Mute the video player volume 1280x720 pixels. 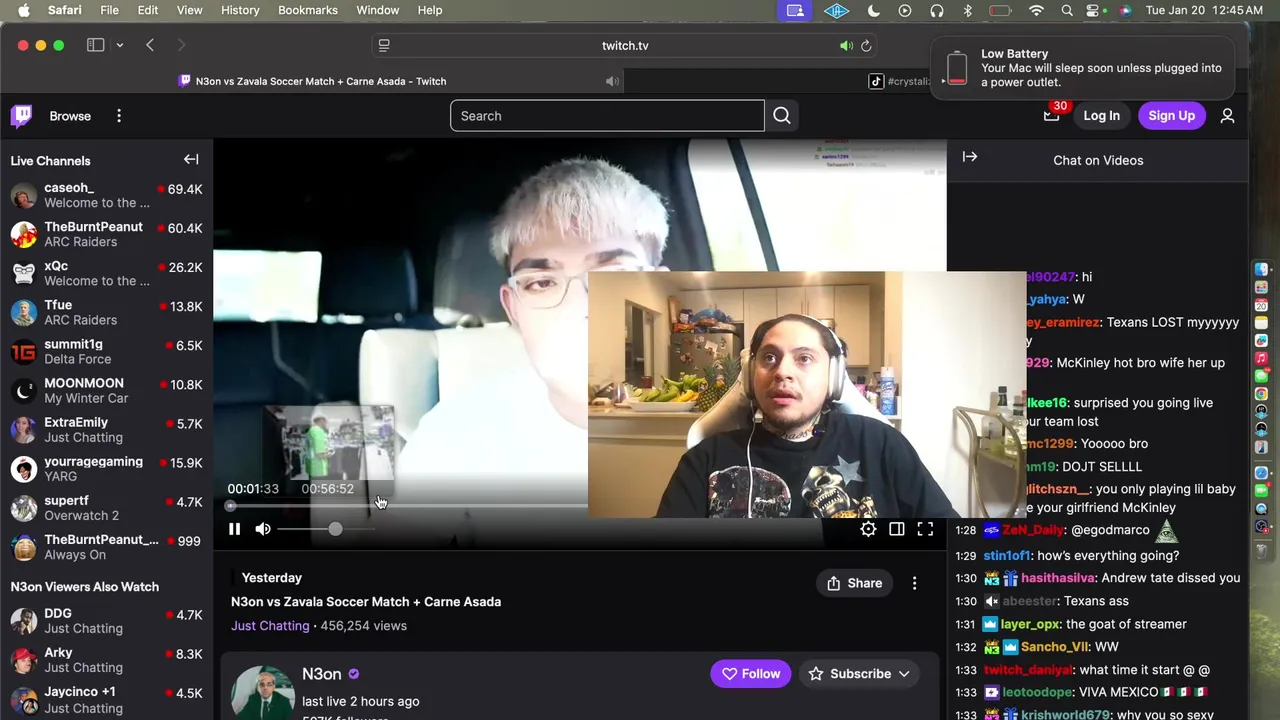[x=263, y=529]
